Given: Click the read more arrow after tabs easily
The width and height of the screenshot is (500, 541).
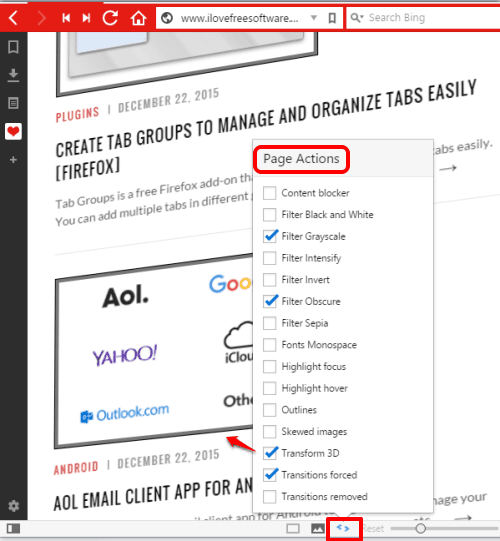Looking at the screenshot, I should (x=448, y=168).
